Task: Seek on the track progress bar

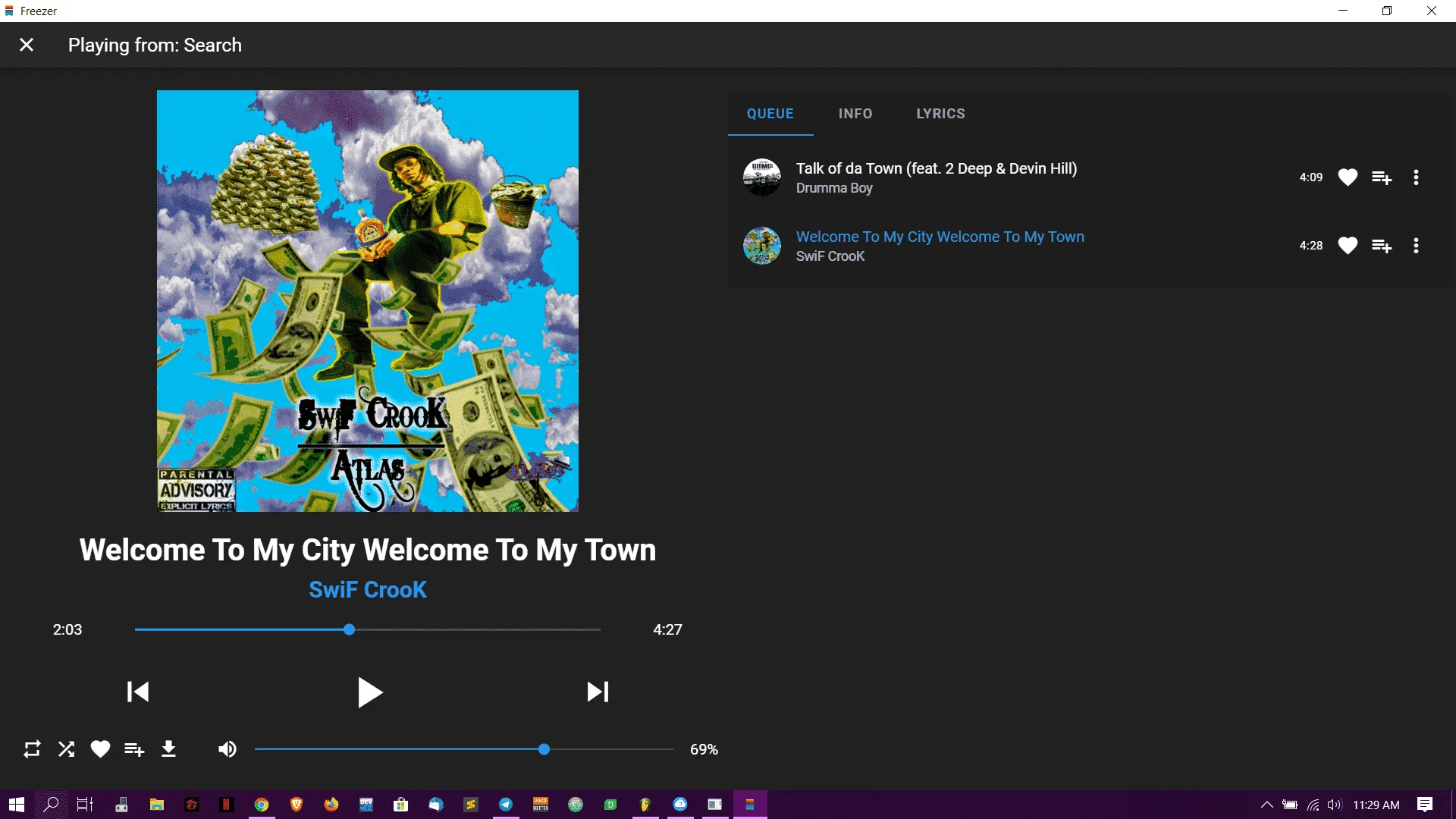Action: tap(368, 629)
